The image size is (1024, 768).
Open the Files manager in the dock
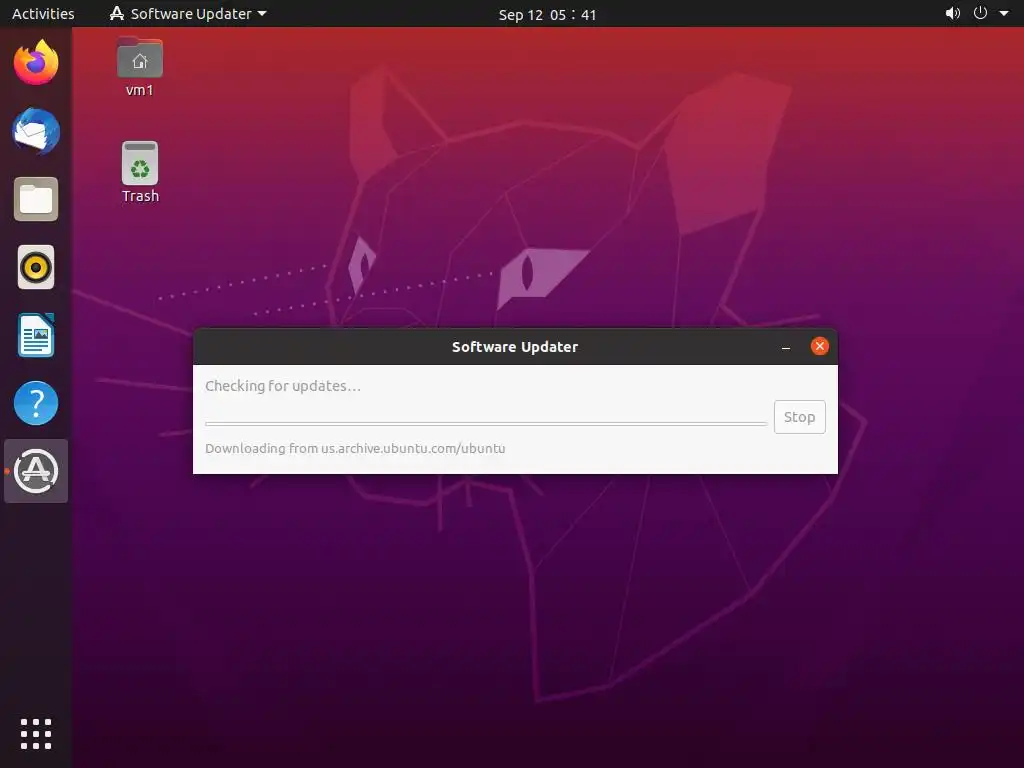coord(36,199)
